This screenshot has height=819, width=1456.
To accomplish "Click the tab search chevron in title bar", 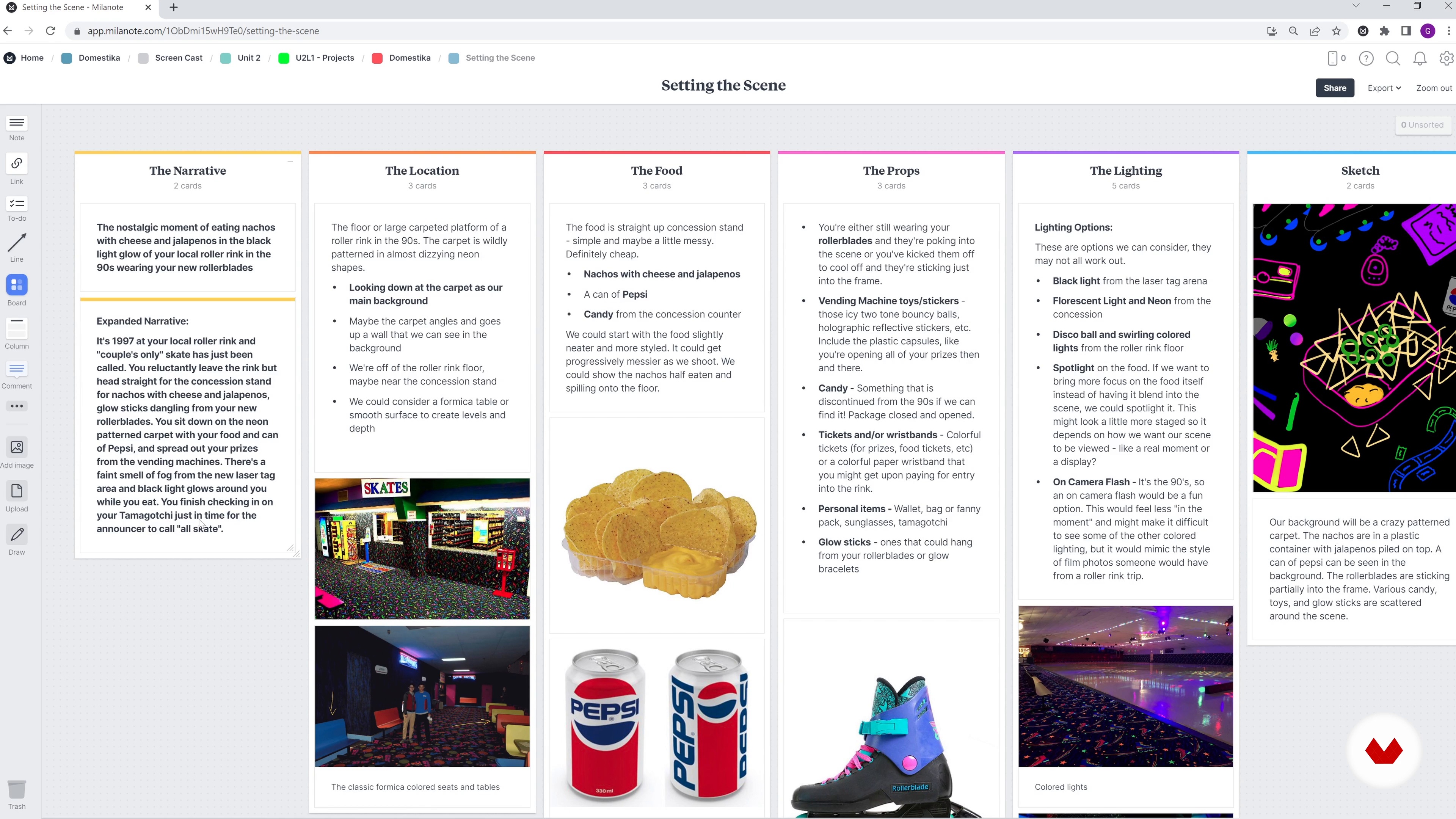I will (1356, 6).
